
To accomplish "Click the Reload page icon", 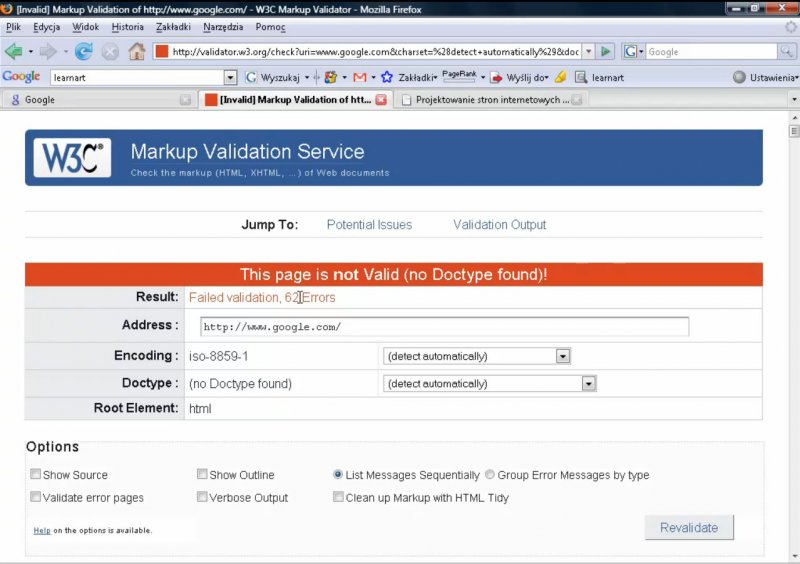I will pos(83,51).
